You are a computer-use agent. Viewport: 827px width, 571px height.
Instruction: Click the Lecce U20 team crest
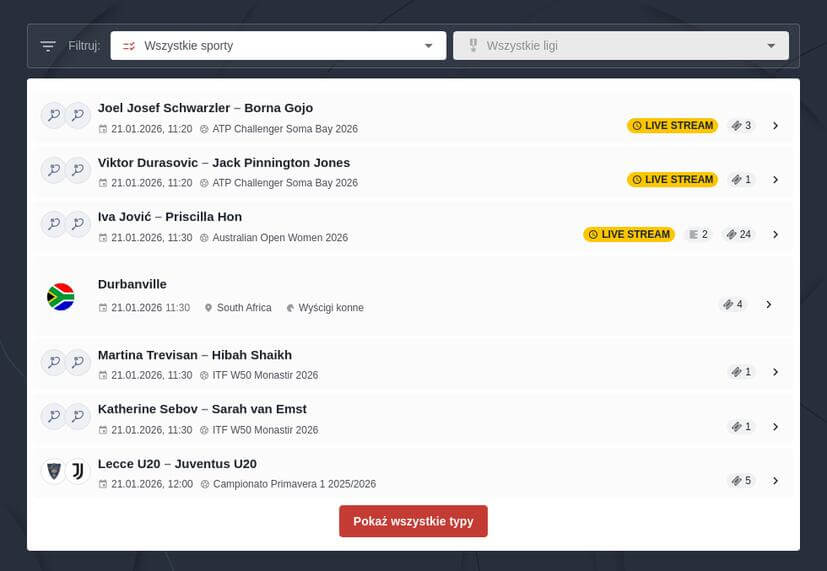[53, 471]
